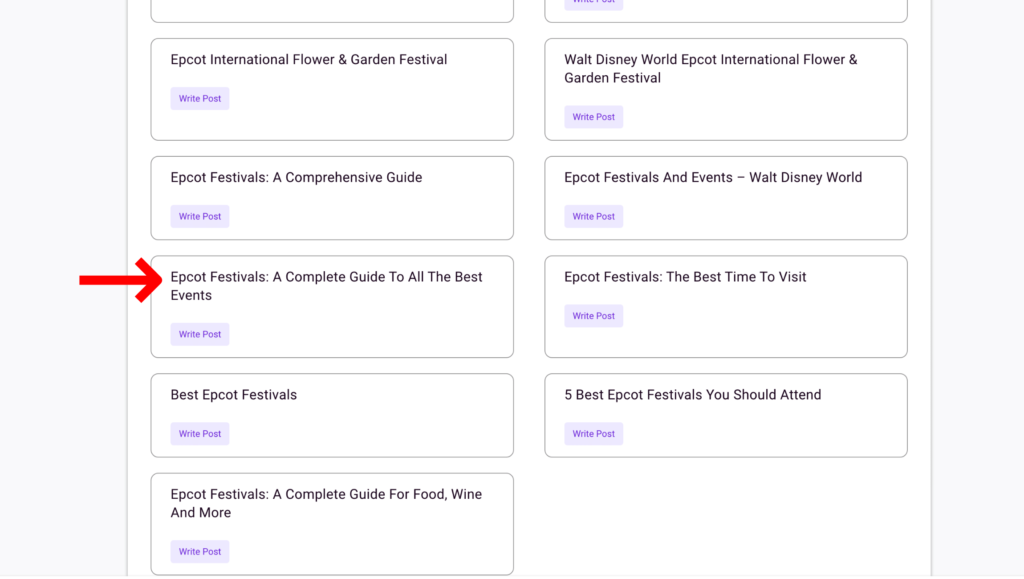
Task: Select title 'Epcot Festivals And Events – Walt Disney World'
Action: coord(713,178)
